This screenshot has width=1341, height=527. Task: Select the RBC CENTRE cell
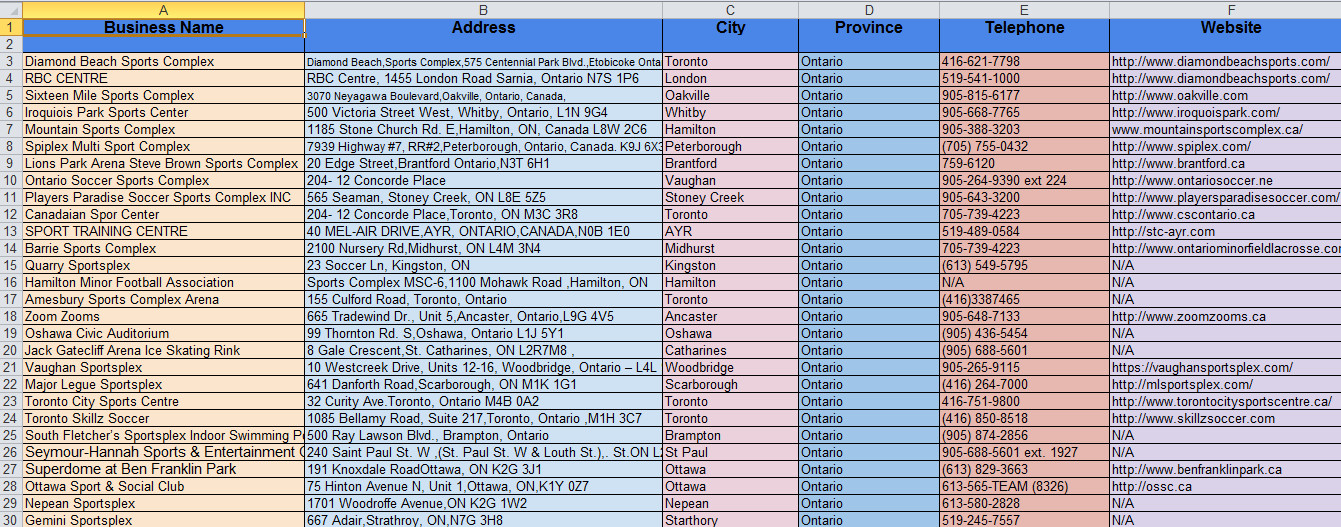click(x=164, y=79)
